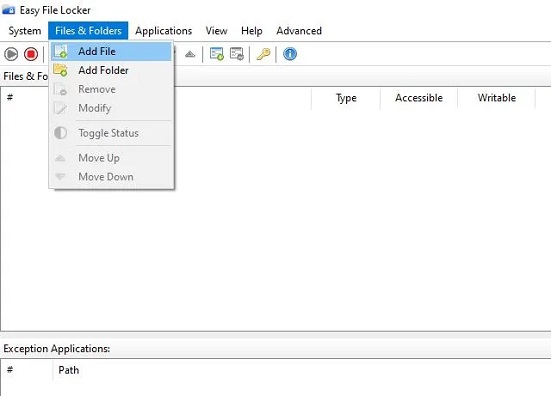Click the Easy File Locker title bar icon
Image resolution: width=551 pixels, height=396 pixels.
point(8,10)
